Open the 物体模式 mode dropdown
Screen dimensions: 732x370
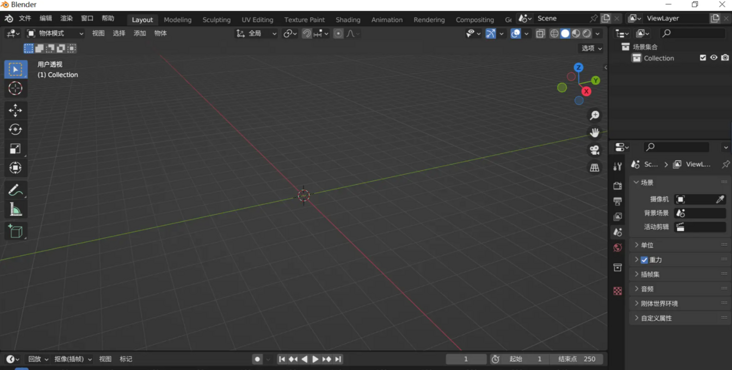coord(55,34)
